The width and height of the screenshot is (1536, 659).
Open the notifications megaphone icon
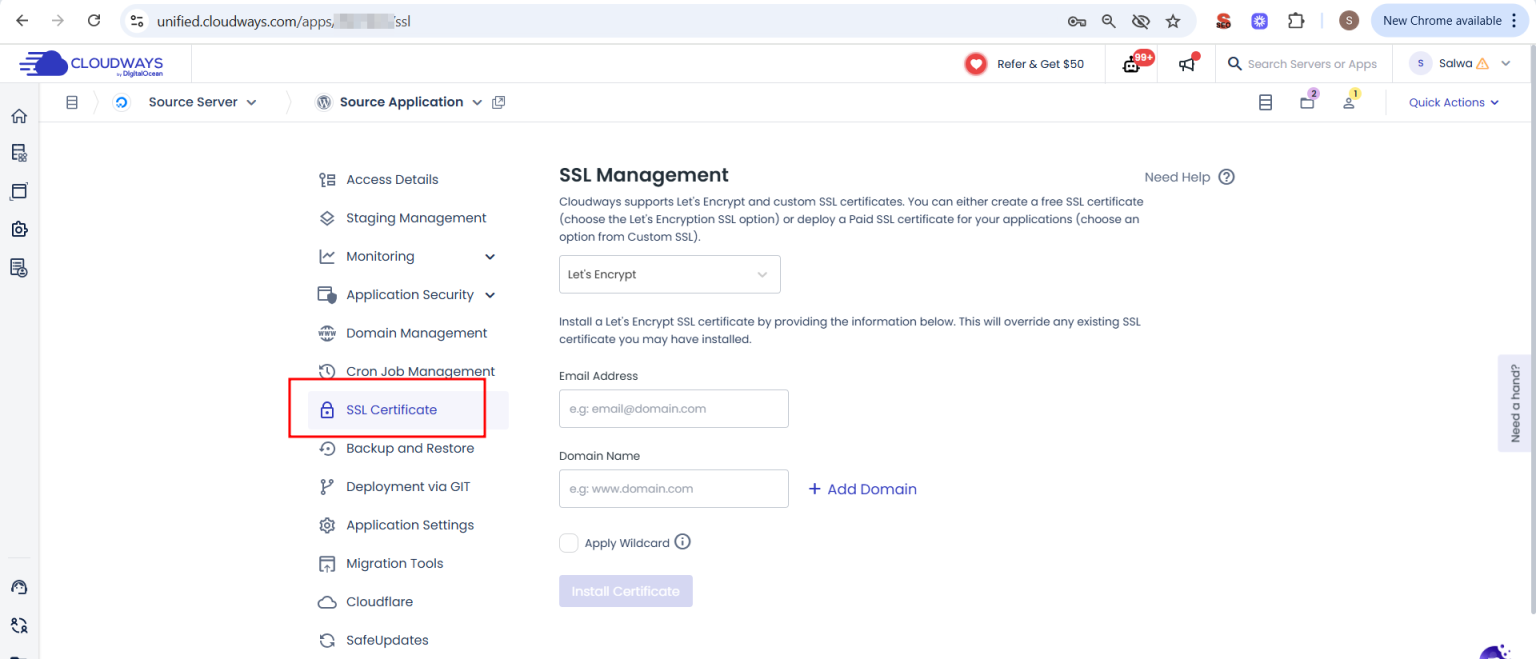1187,64
